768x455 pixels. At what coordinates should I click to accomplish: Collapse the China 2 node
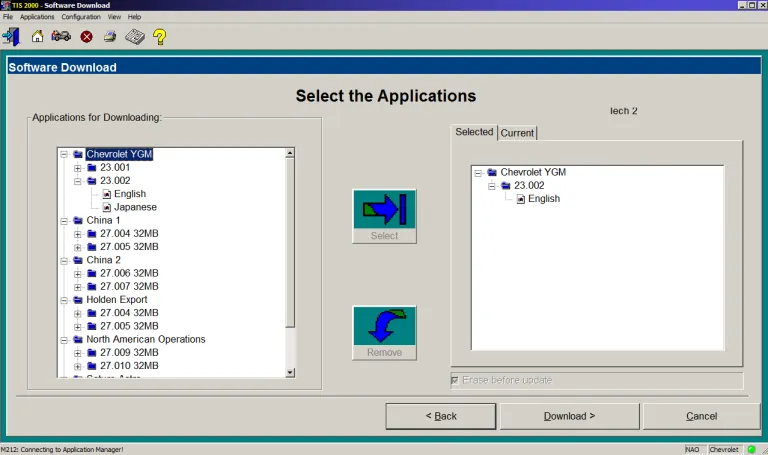click(x=64, y=261)
